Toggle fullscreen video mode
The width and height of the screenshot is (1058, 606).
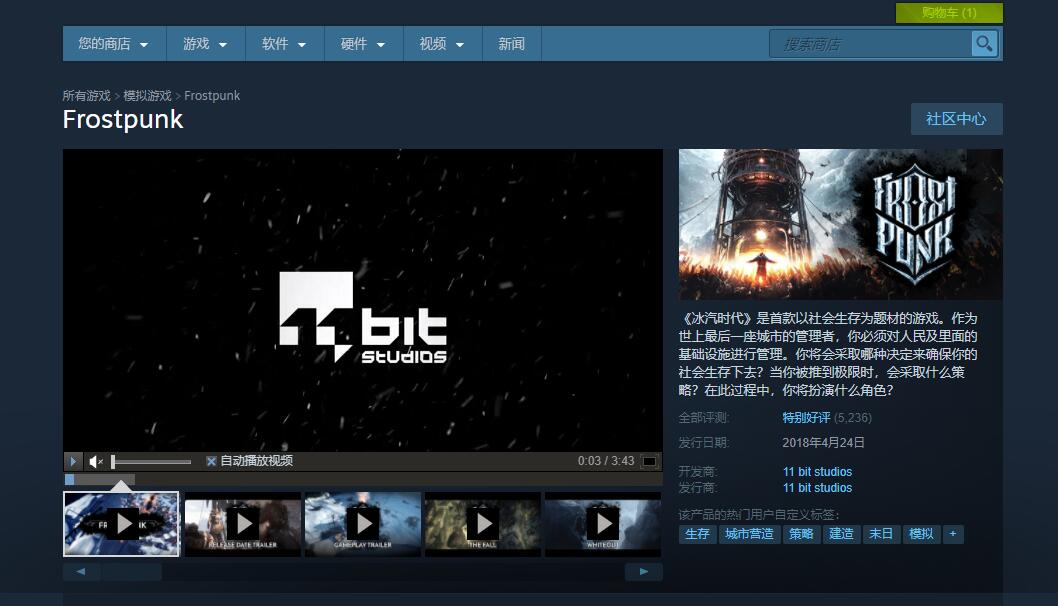tap(649, 462)
